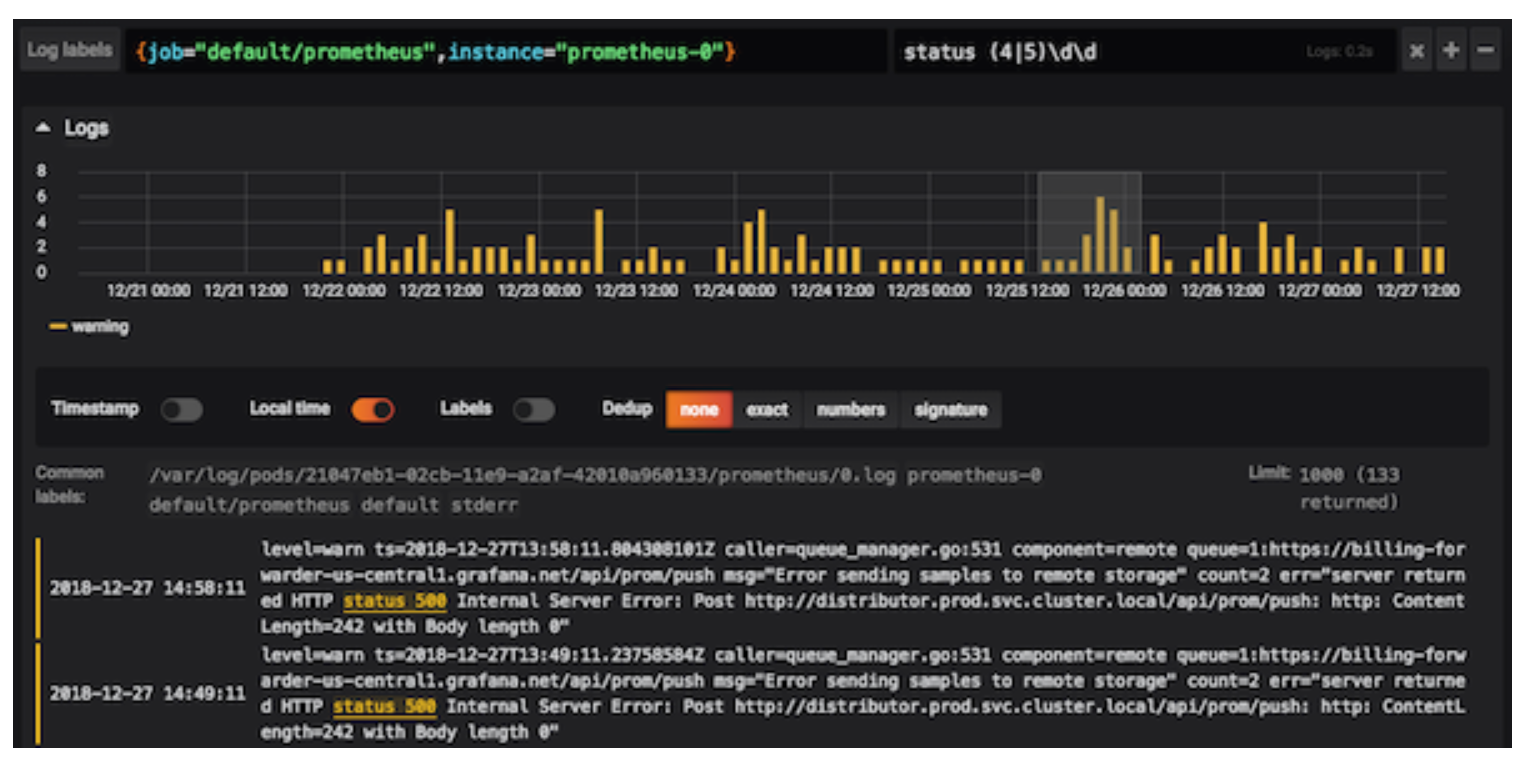Screen dimensions: 1525x770
Task: Click the Logs 0.2s query time indicator
Action: (x=1339, y=52)
